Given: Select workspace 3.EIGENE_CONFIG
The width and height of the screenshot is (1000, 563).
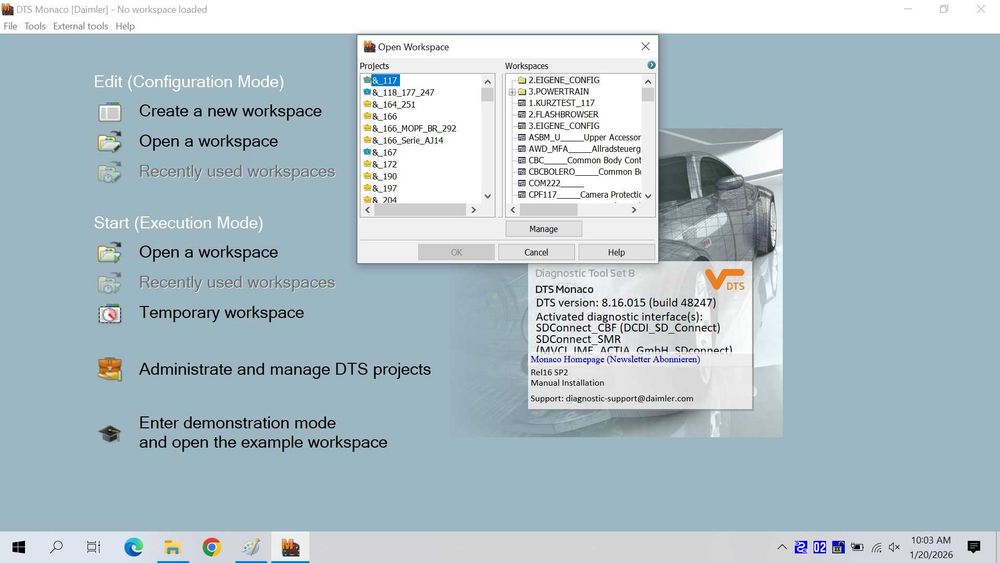Looking at the screenshot, I should pyautogui.click(x=564, y=126).
